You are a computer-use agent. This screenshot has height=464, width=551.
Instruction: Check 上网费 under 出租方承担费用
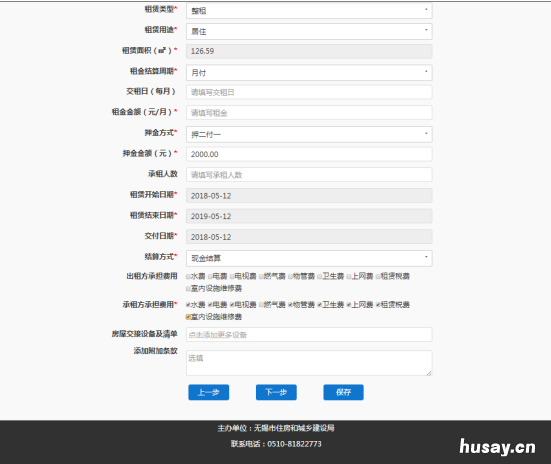349,277
